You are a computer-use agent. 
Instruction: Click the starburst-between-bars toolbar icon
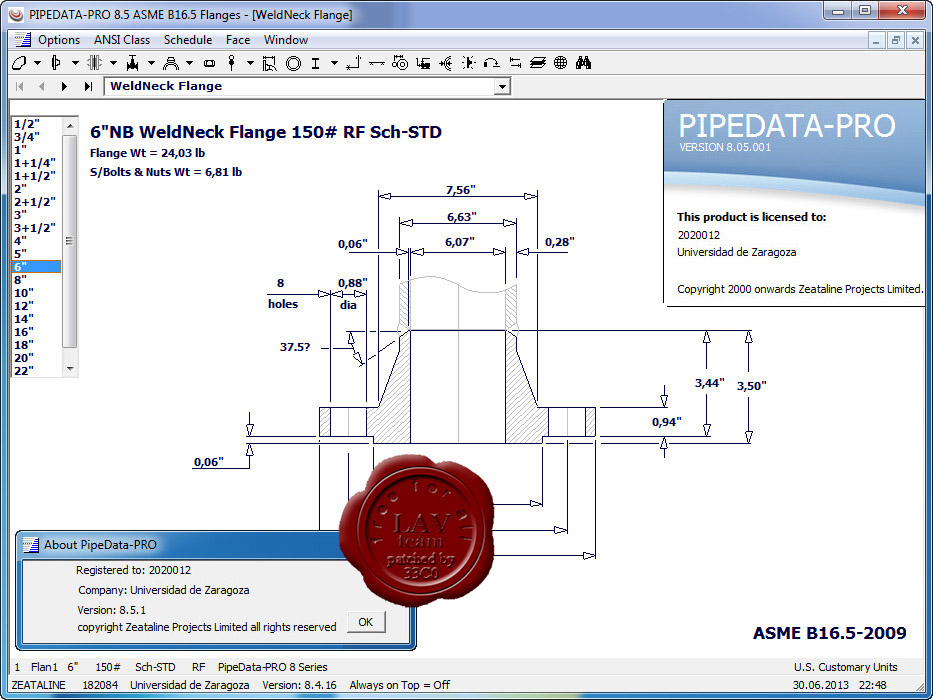tap(469, 63)
